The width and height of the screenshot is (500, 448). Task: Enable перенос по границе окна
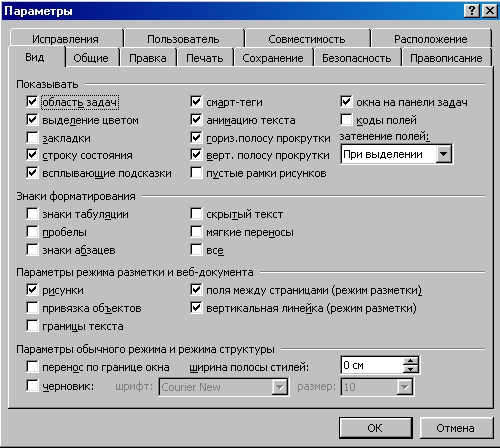click(32, 367)
